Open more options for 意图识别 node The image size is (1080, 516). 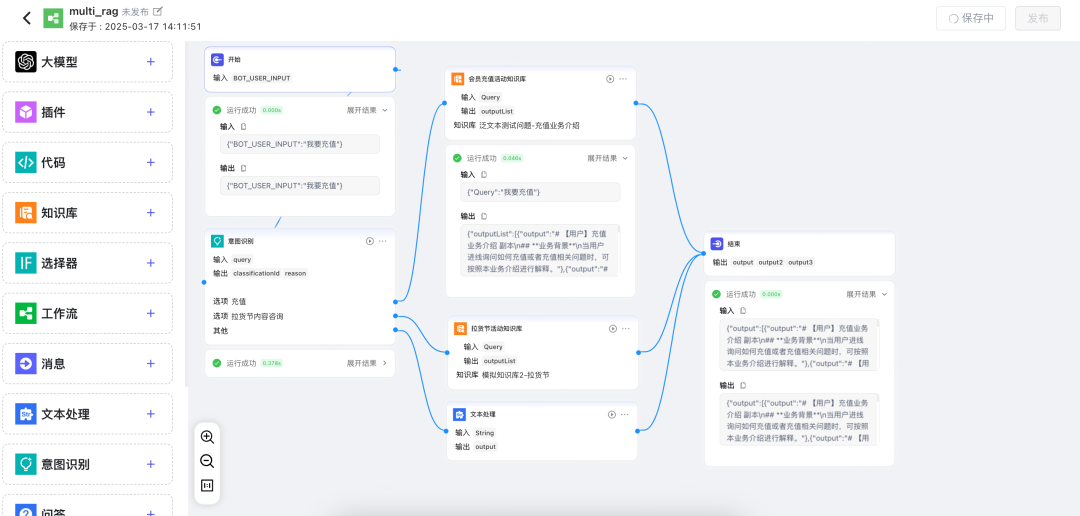383,241
